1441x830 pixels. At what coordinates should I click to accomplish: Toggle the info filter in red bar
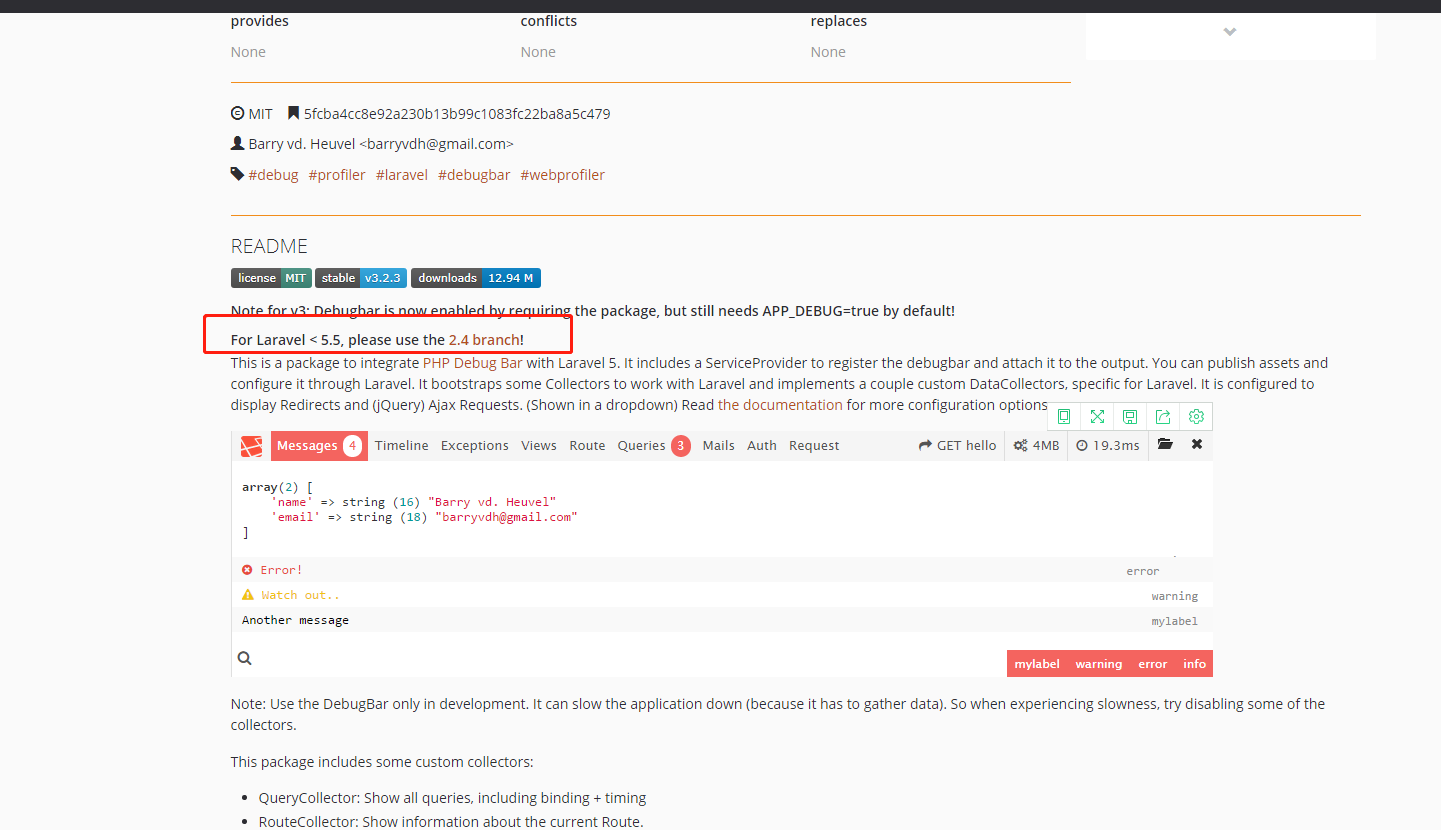1195,664
